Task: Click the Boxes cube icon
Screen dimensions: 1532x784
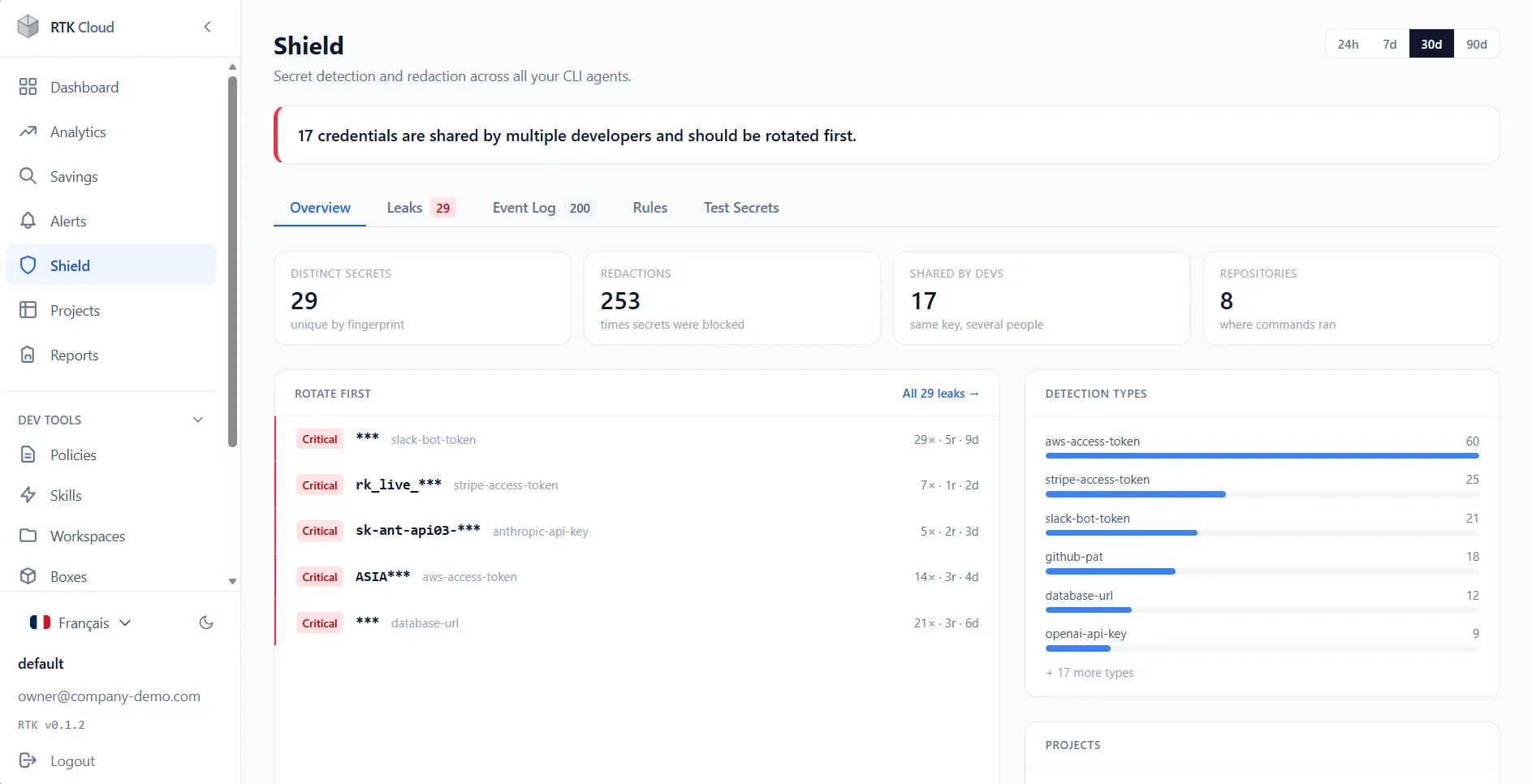Action: click(x=28, y=576)
